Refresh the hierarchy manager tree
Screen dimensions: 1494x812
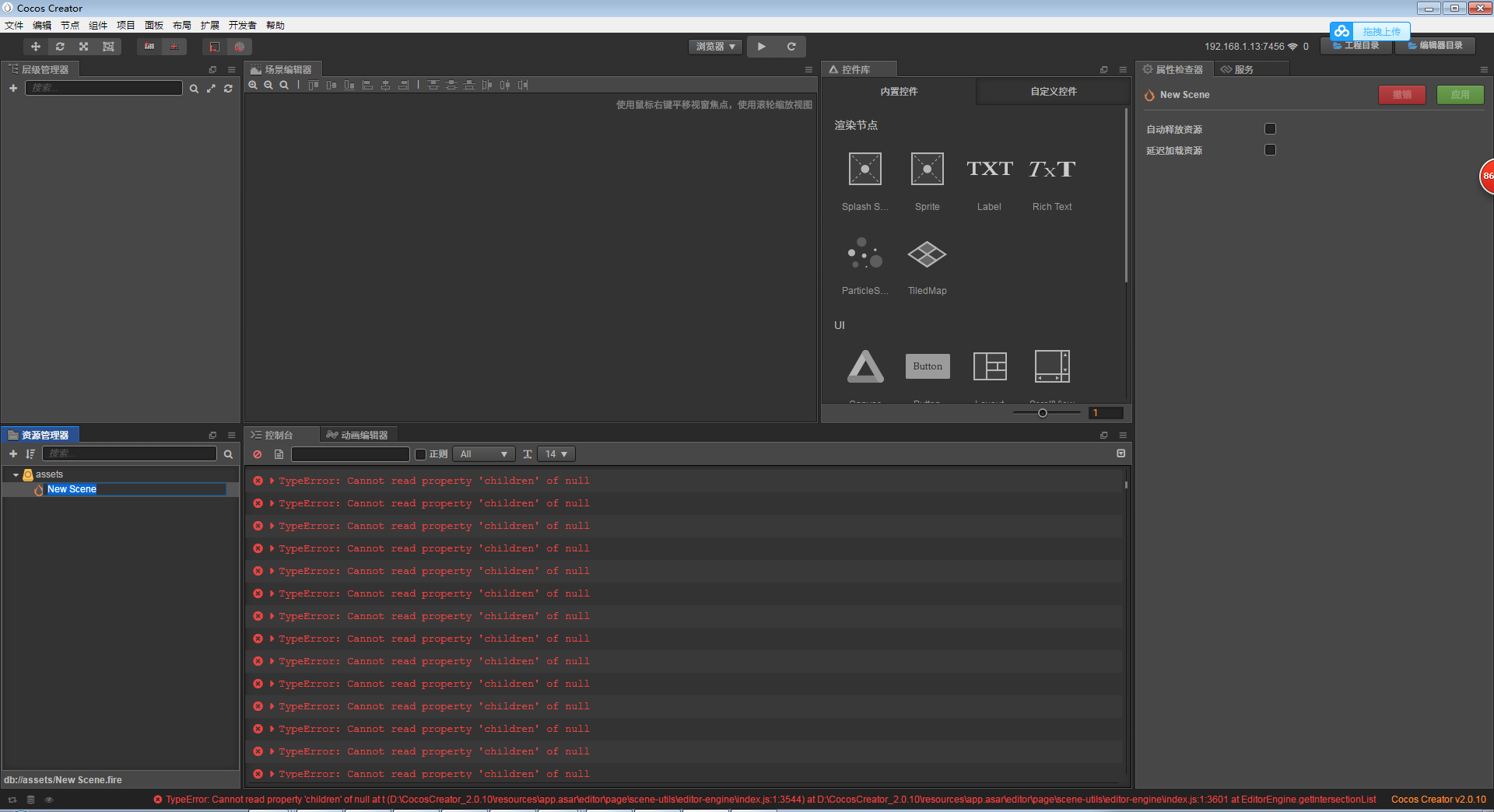tap(228, 89)
